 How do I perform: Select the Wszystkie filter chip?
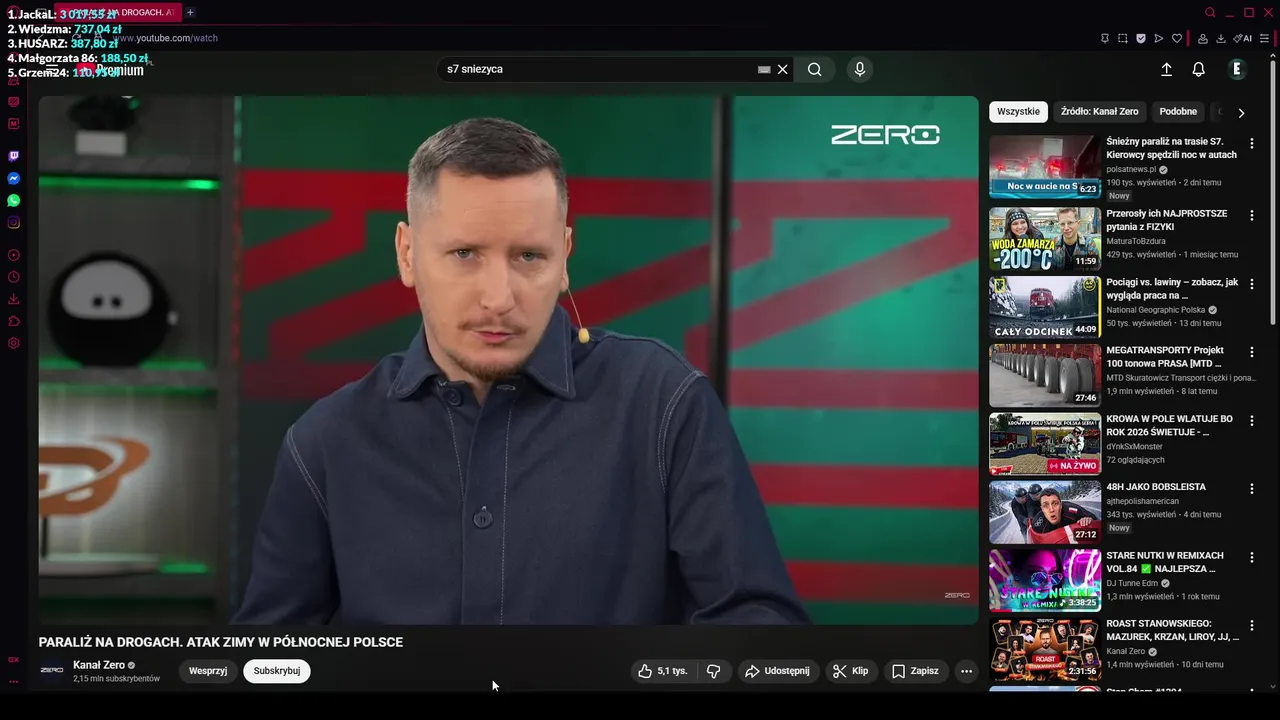click(1018, 112)
